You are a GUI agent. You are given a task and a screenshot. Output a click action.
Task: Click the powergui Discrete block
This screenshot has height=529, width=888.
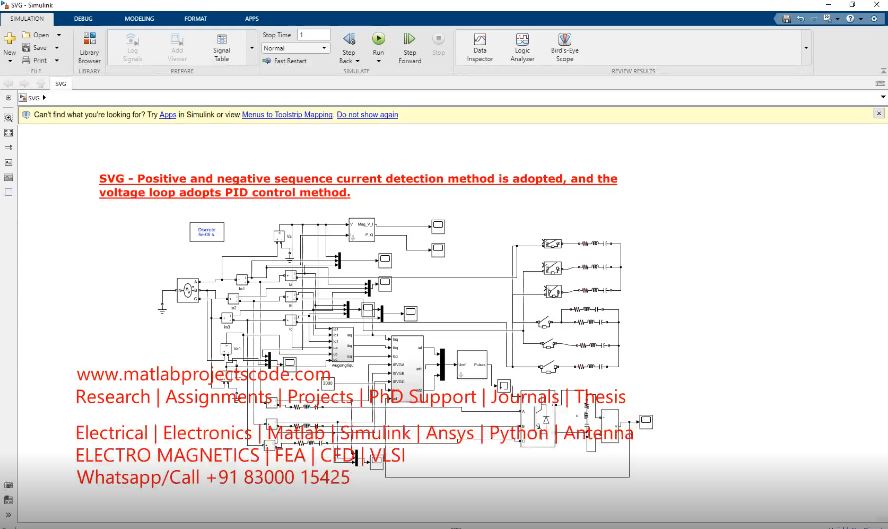(x=207, y=232)
